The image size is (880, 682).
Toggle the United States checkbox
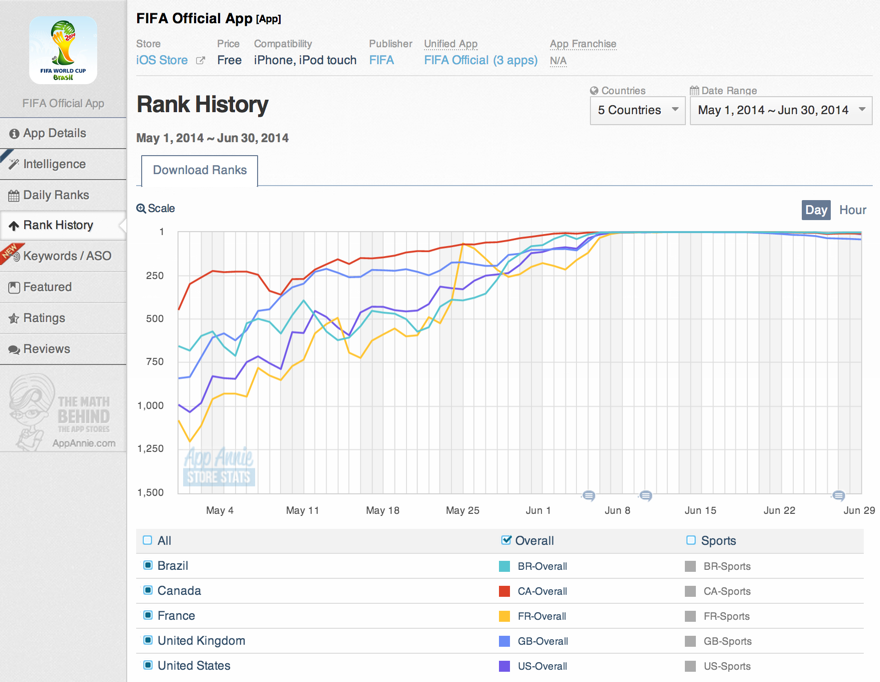pyautogui.click(x=148, y=665)
